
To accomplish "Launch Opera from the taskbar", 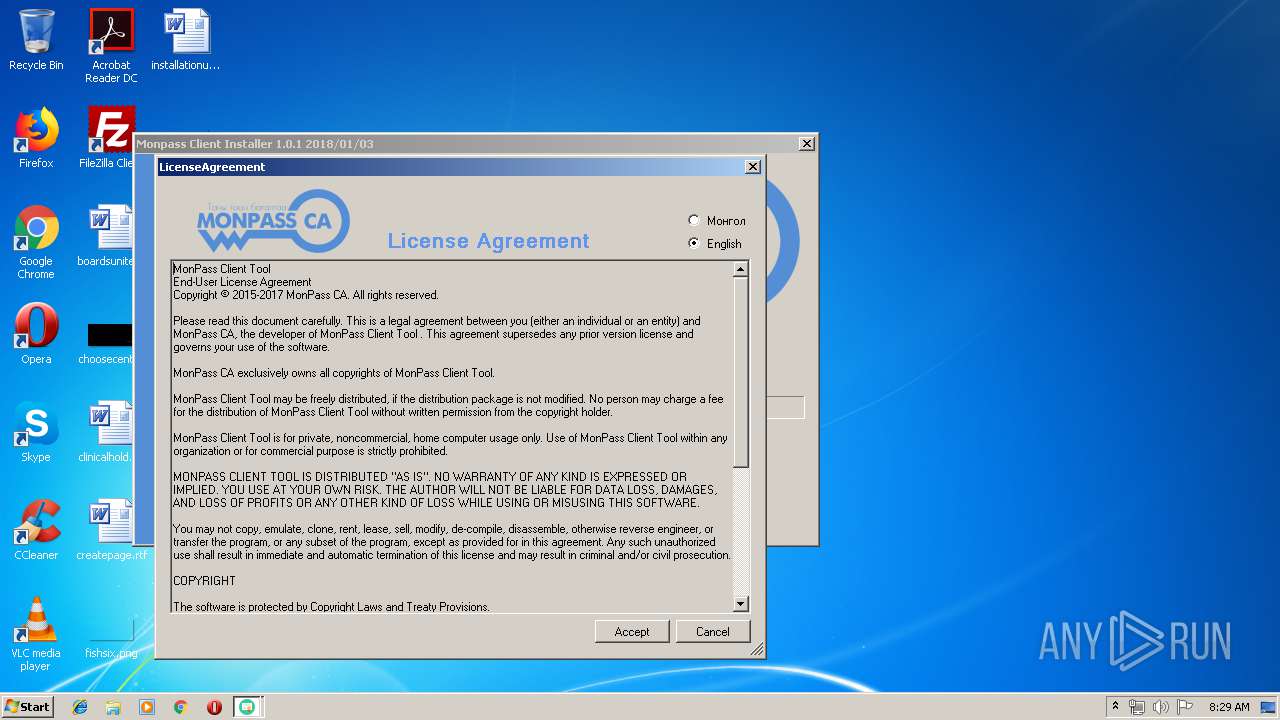I will (x=214, y=707).
